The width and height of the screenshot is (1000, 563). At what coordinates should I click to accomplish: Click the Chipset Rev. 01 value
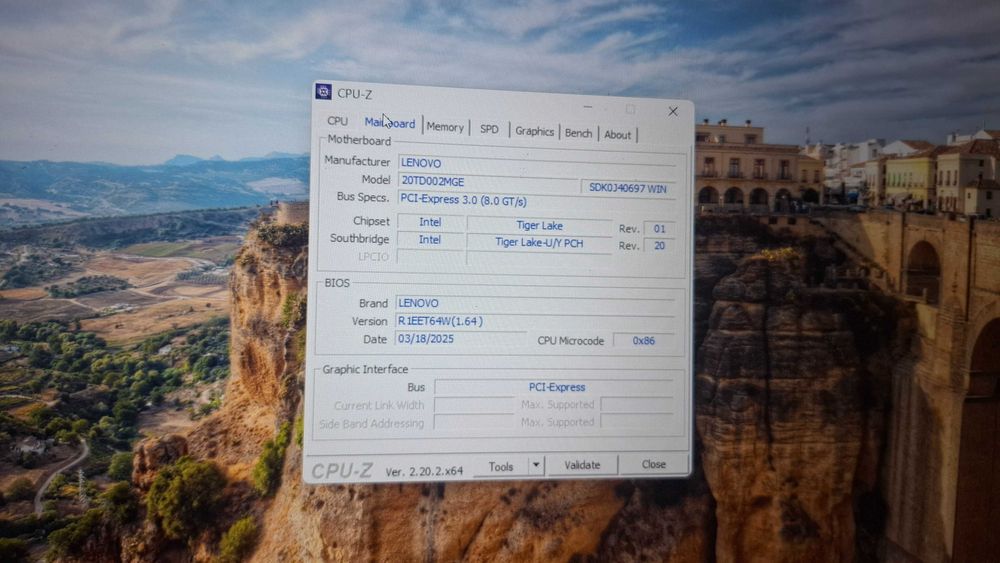pyautogui.click(x=659, y=228)
